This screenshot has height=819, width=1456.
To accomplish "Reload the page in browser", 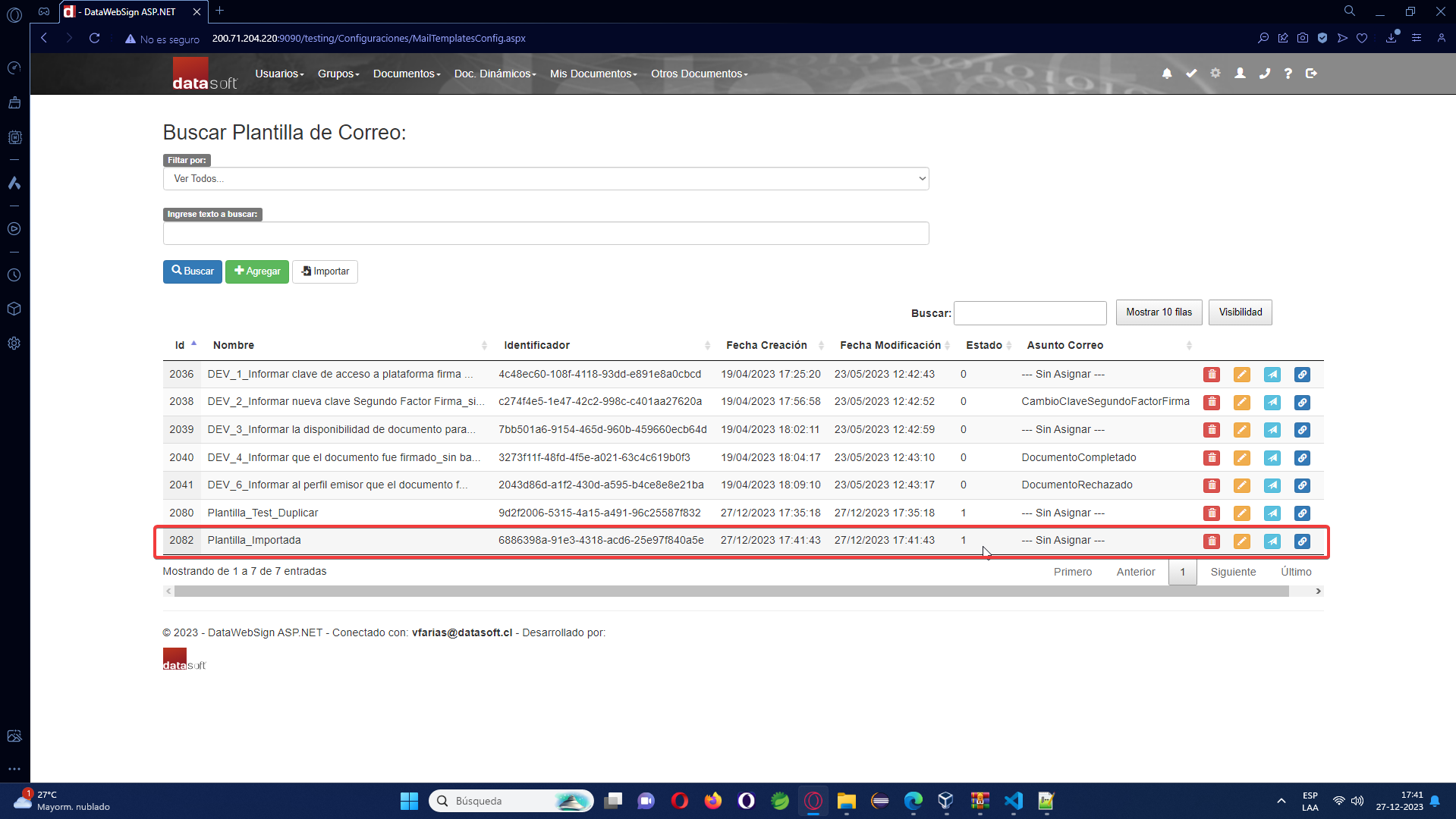I will 94,38.
